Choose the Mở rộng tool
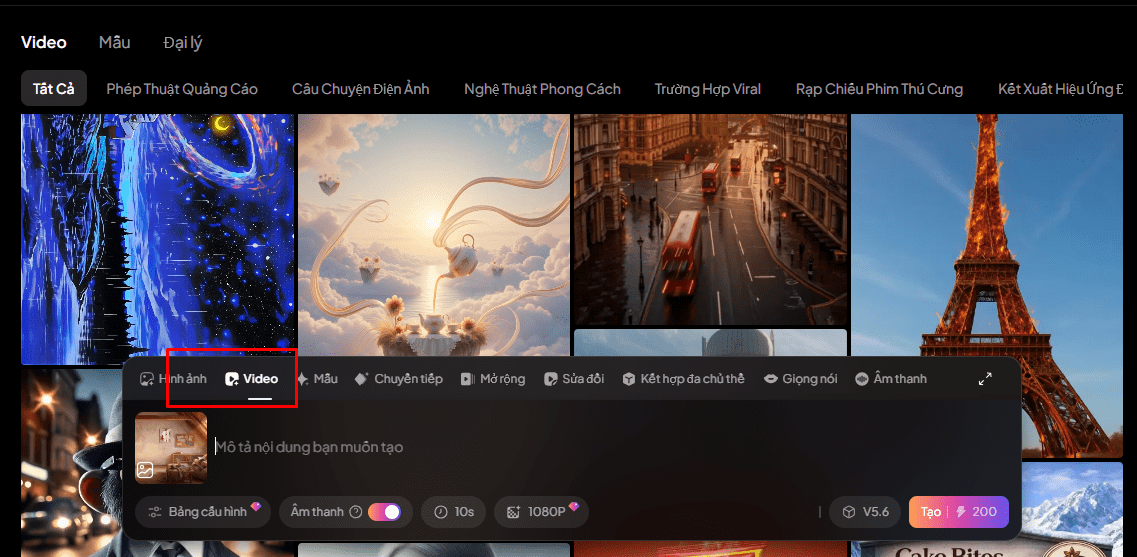This screenshot has height=557, width=1137. click(x=493, y=379)
